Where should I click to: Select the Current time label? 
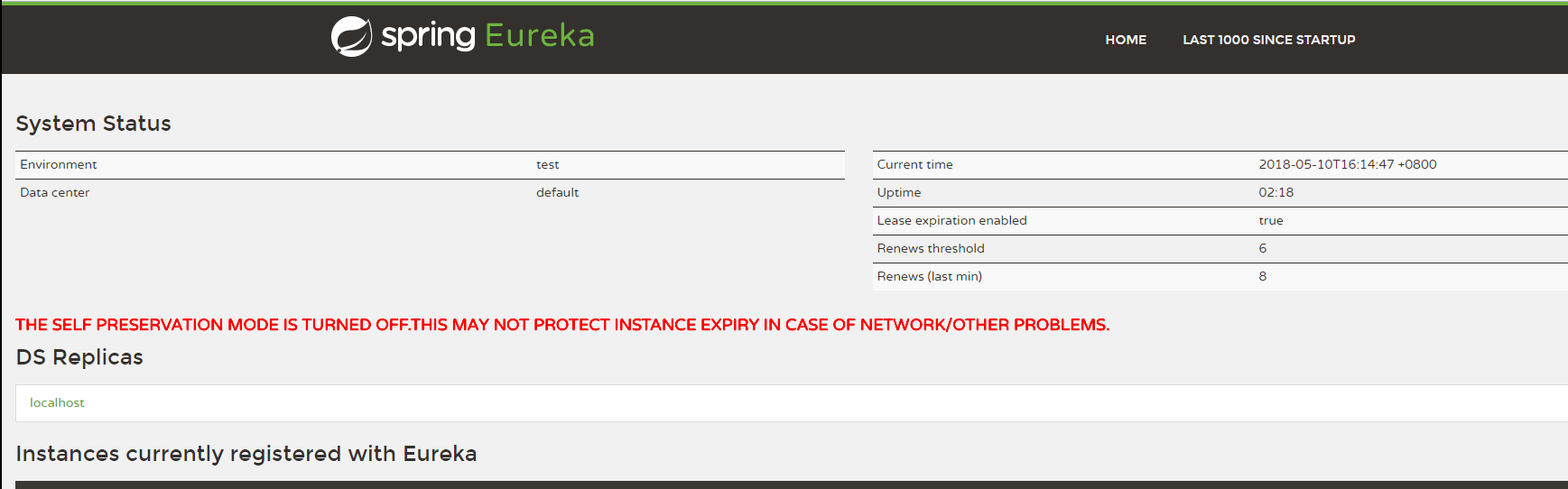pos(914,164)
